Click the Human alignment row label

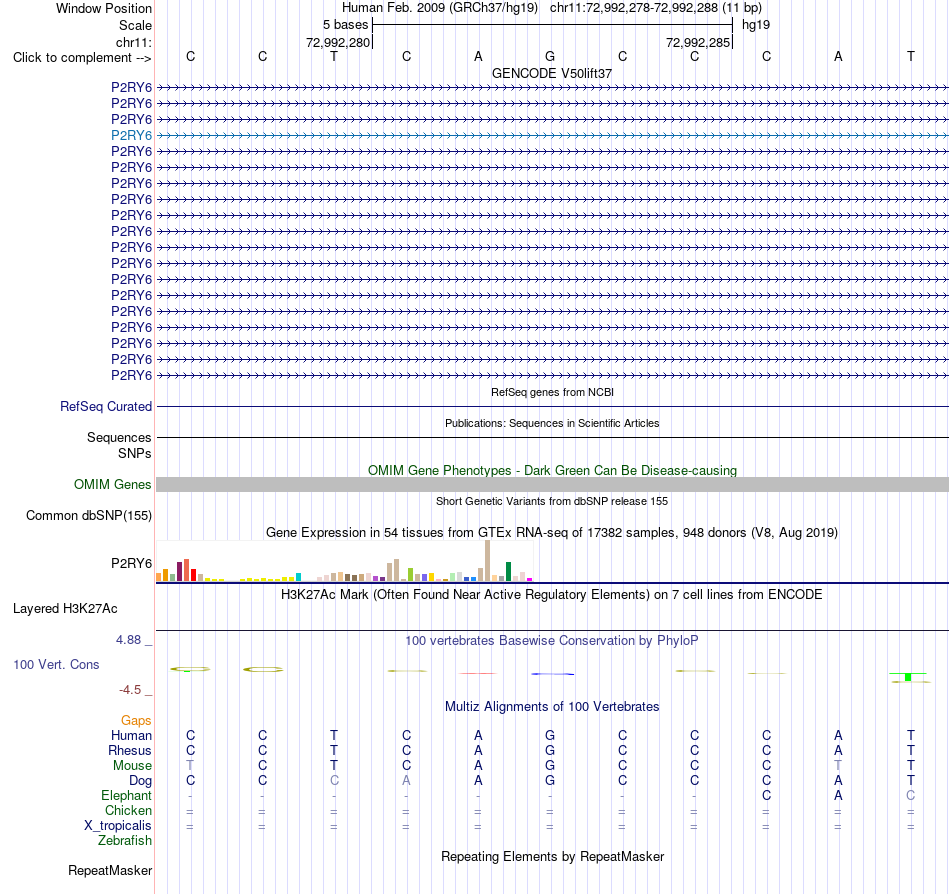[x=131, y=735]
